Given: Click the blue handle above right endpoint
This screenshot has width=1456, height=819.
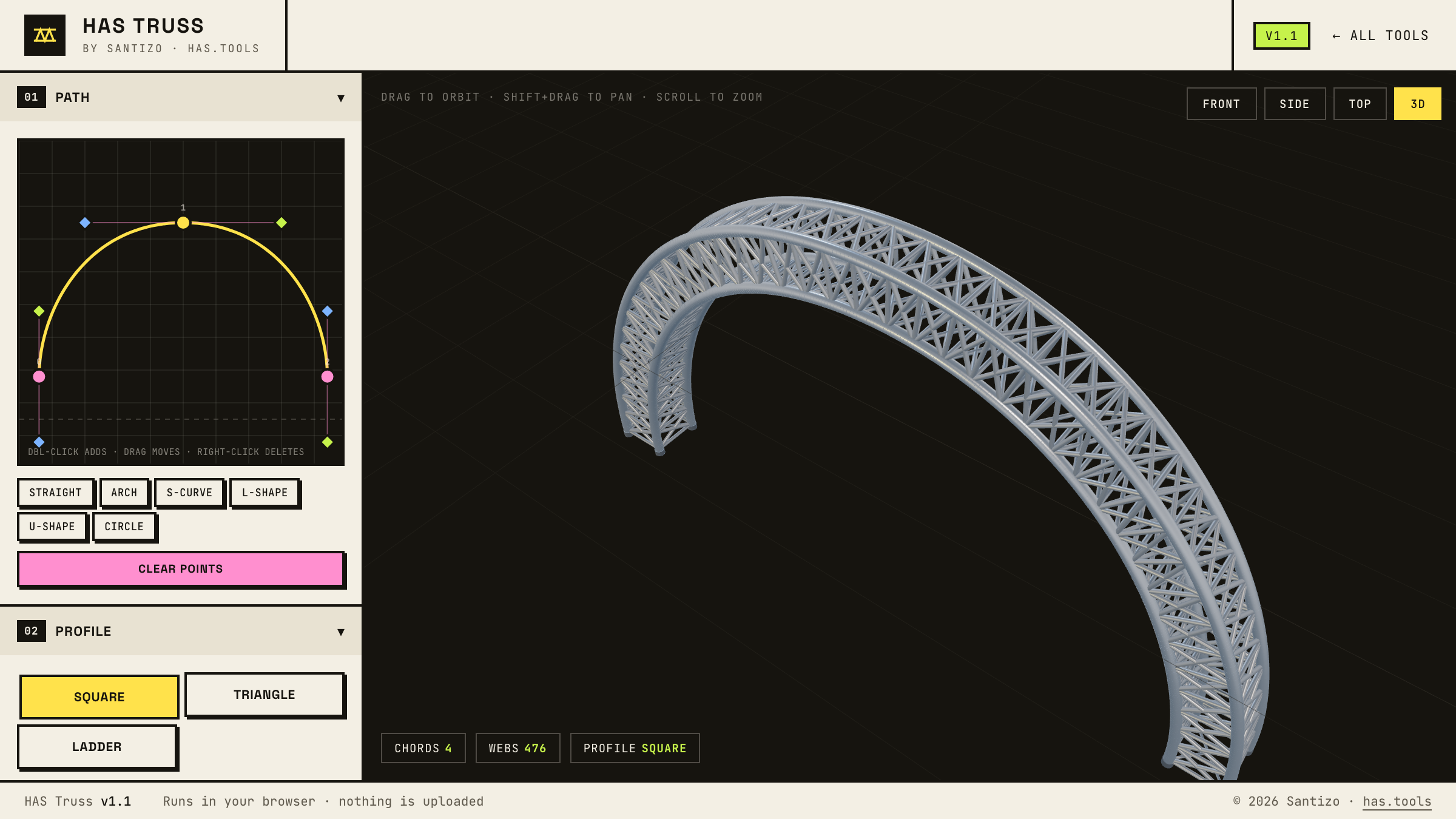Looking at the screenshot, I should tap(328, 311).
